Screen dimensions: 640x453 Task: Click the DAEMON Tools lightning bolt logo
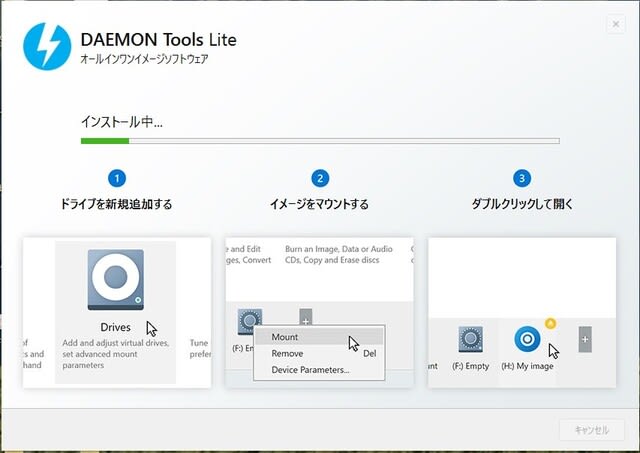(47, 47)
